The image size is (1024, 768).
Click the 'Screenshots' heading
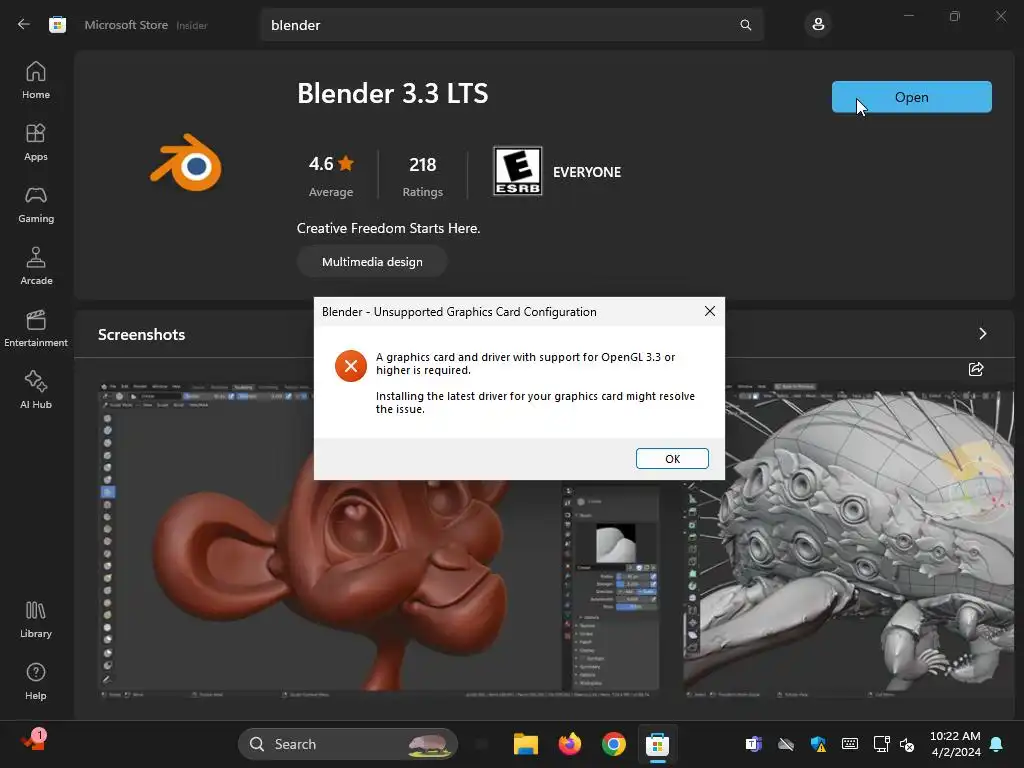pyautogui.click(x=142, y=334)
